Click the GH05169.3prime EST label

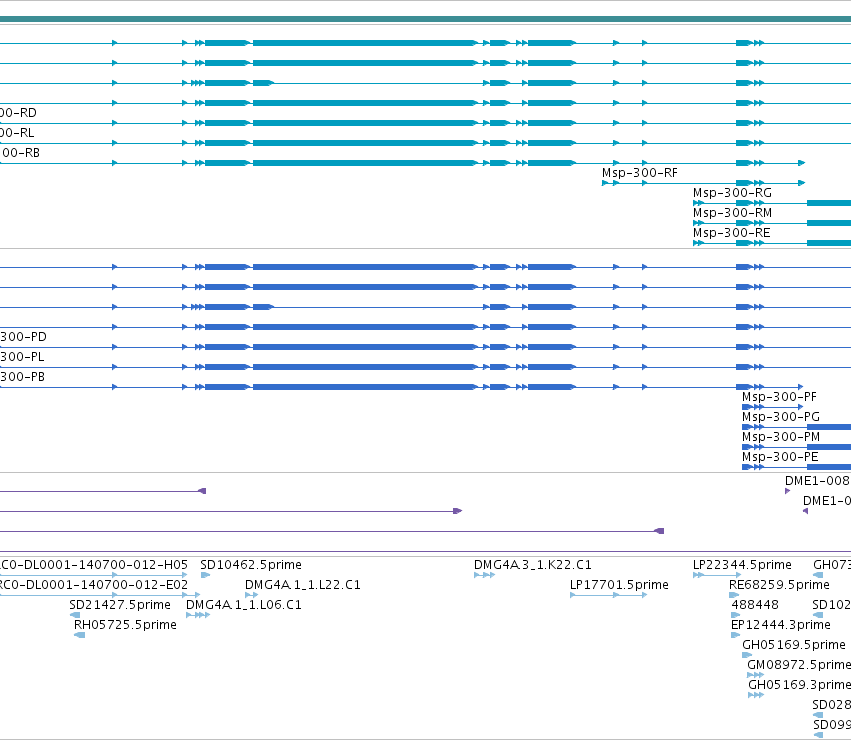click(x=799, y=686)
